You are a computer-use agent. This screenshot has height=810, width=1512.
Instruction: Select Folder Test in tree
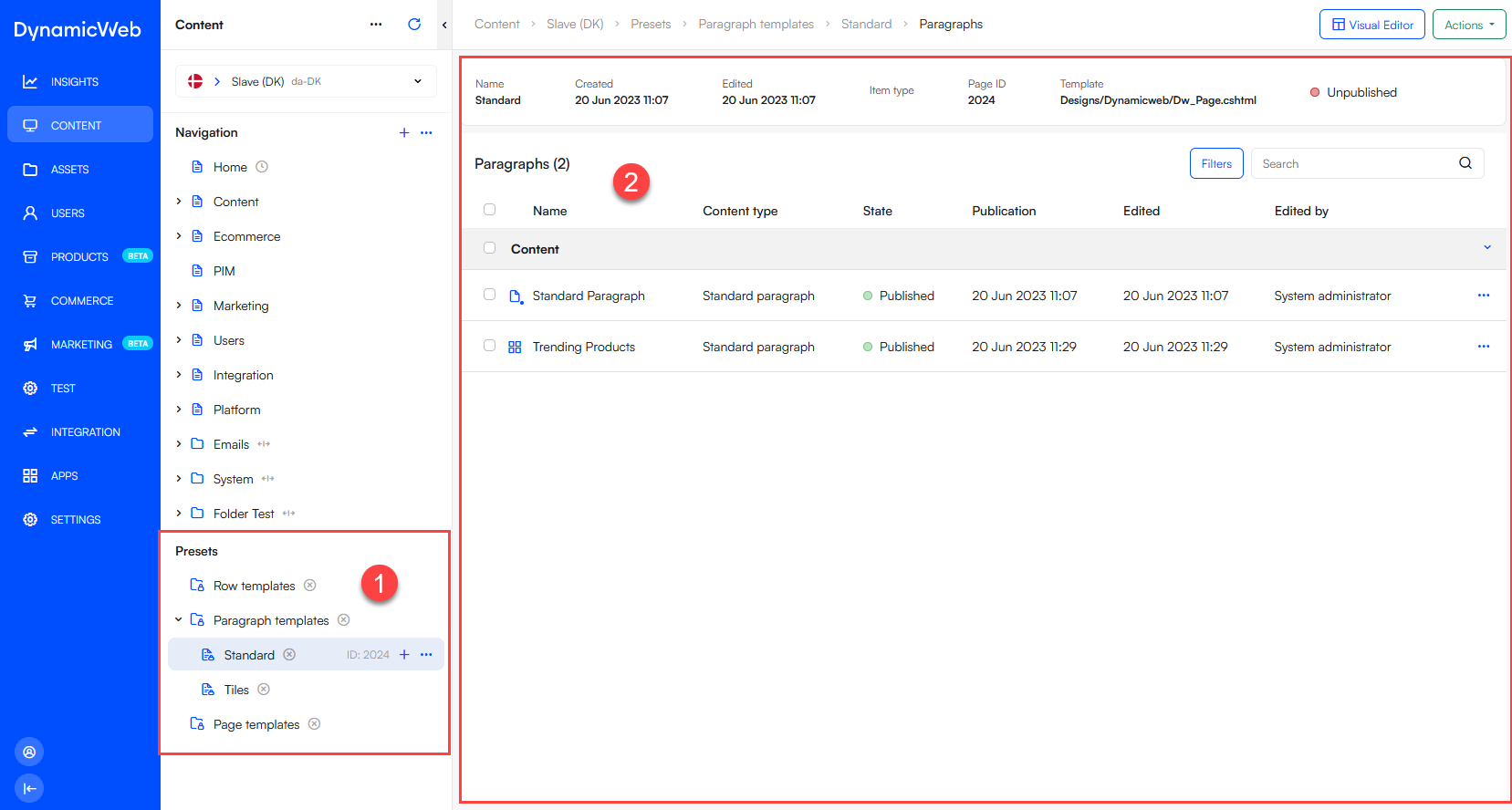point(244,514)
